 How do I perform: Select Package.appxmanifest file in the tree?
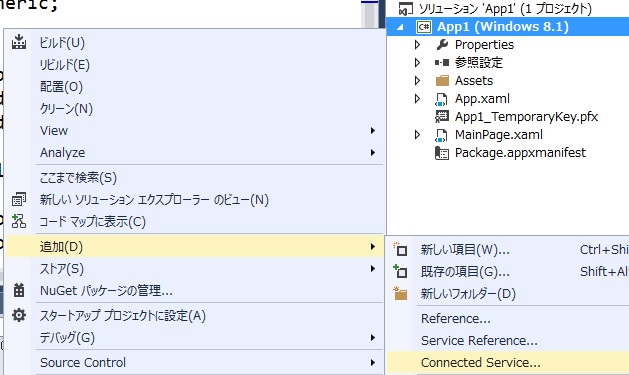(520, 153)
